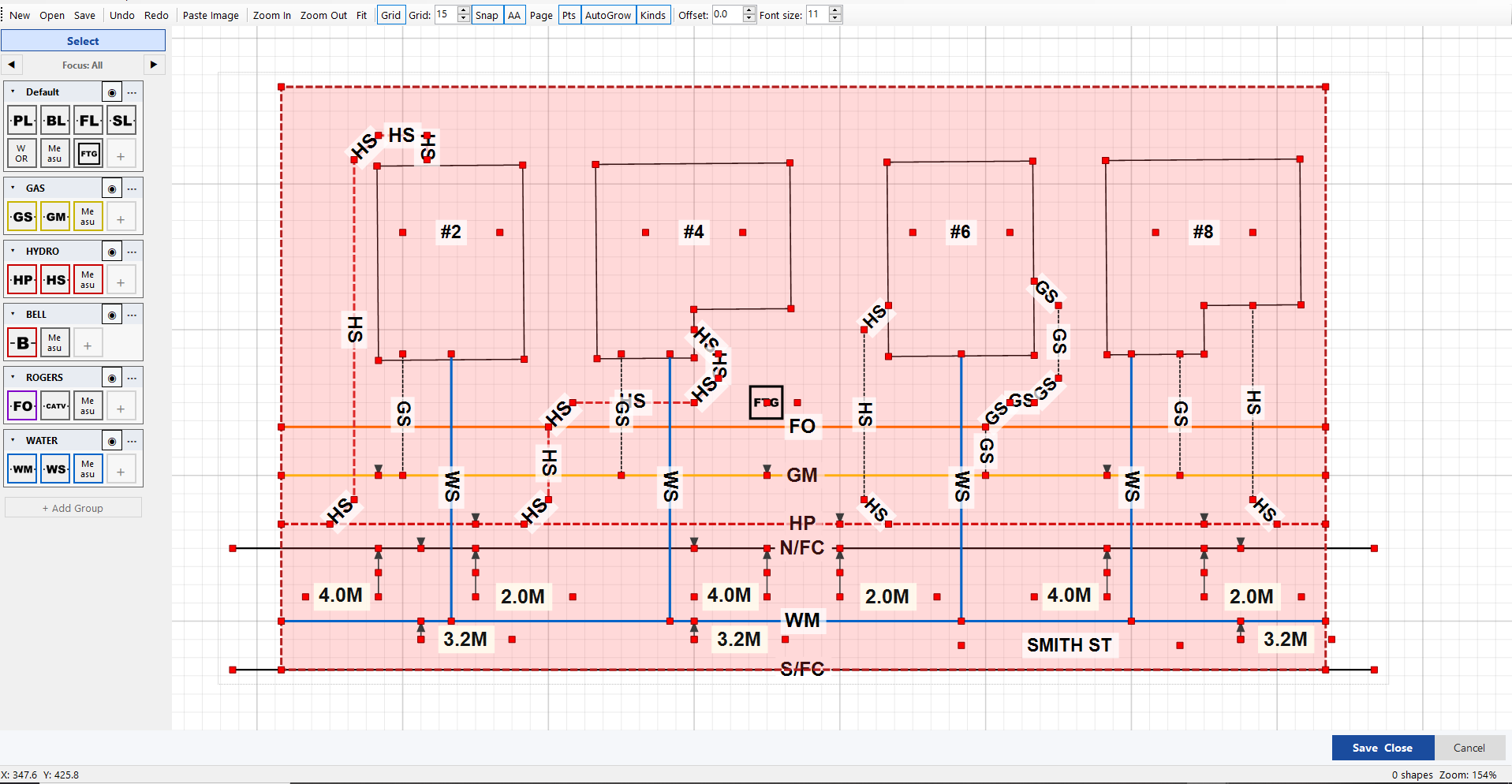Click Zoom In in toolbar
Image resolution: width=1512 pixels, height=784 pixels.
pyautogui.click(x=272, y=15)
